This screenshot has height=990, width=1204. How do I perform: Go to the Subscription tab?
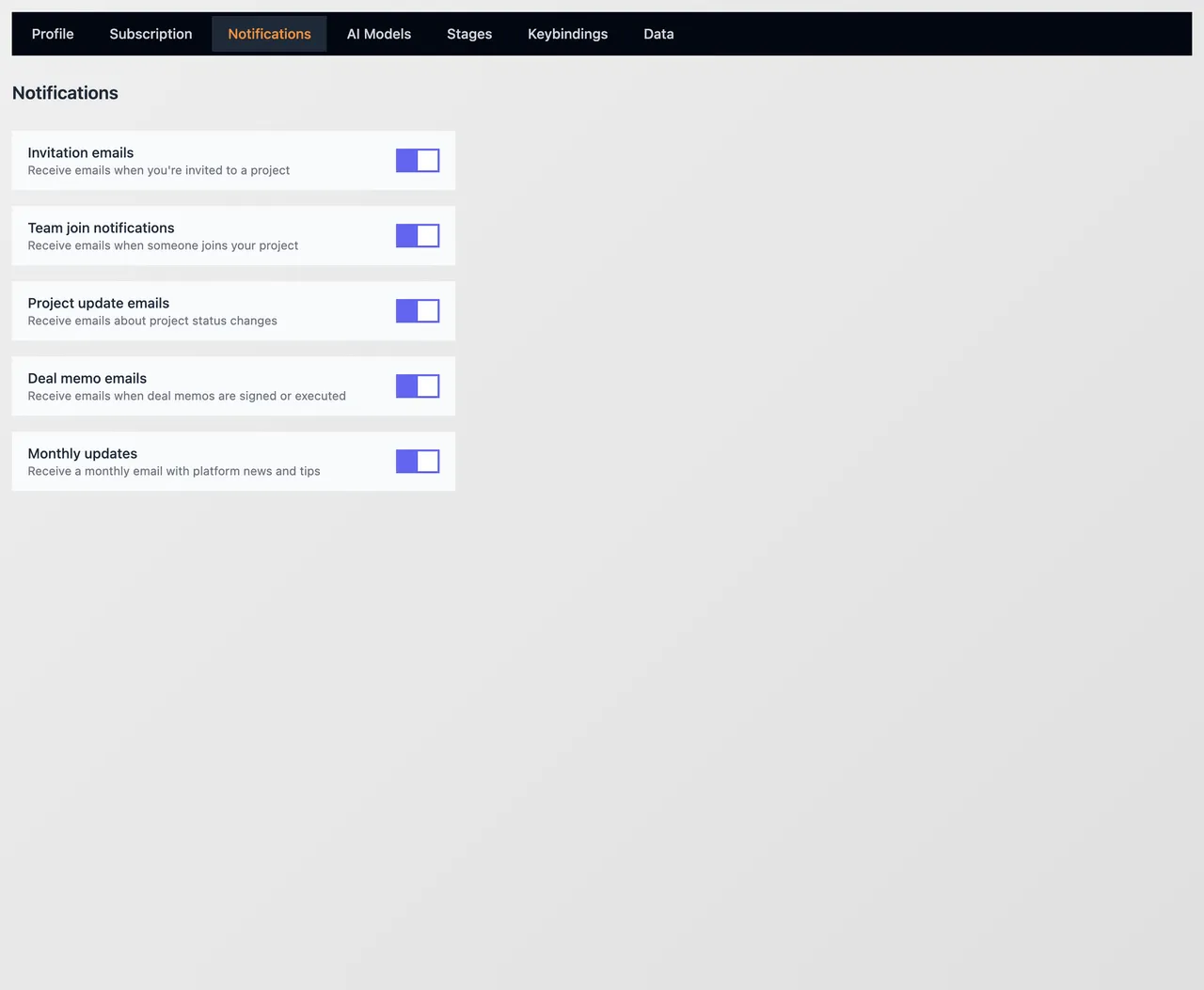pyautogui.click(x=150, y=34)
